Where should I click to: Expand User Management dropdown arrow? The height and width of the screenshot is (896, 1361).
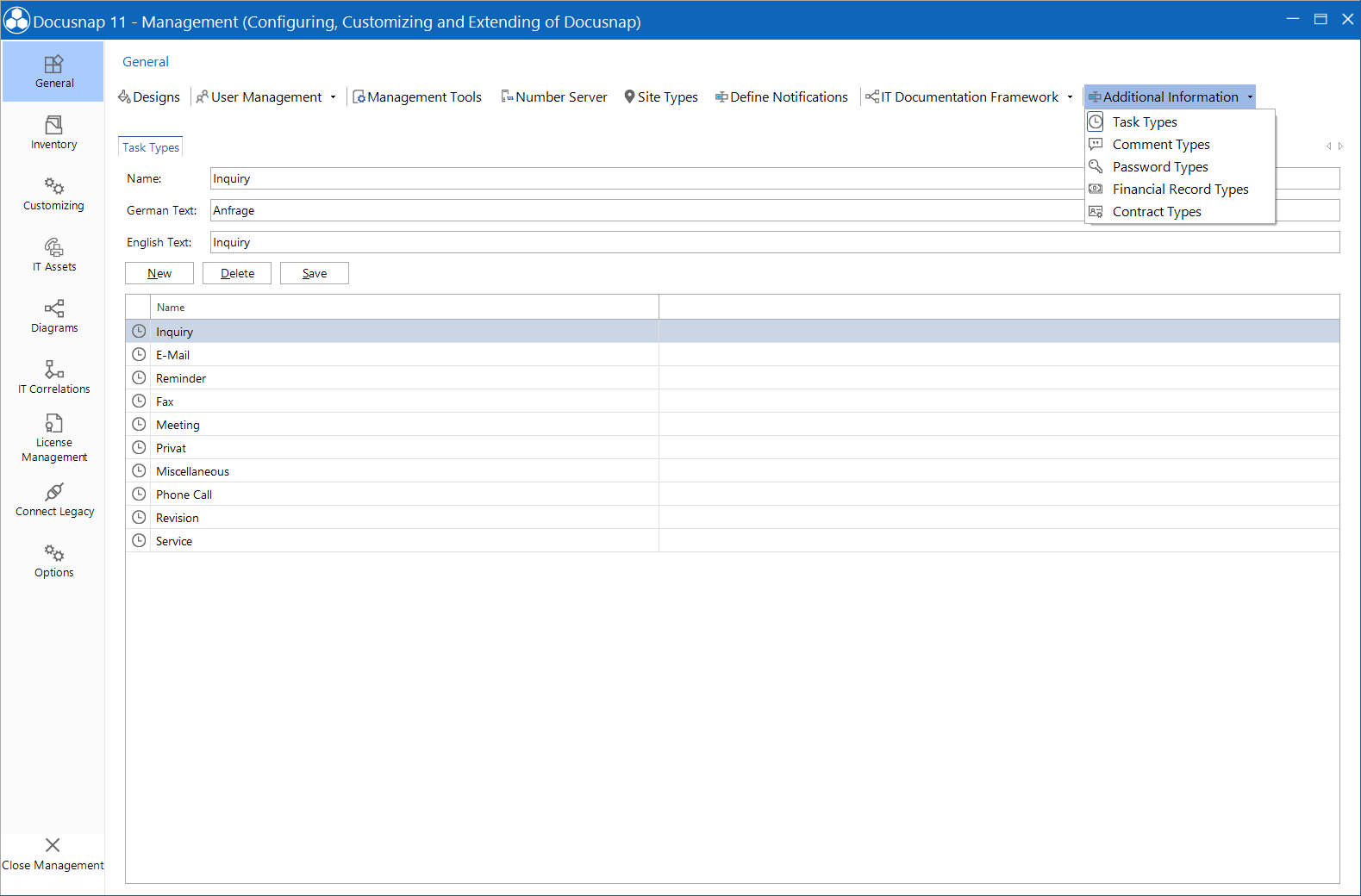click(333, 97)
